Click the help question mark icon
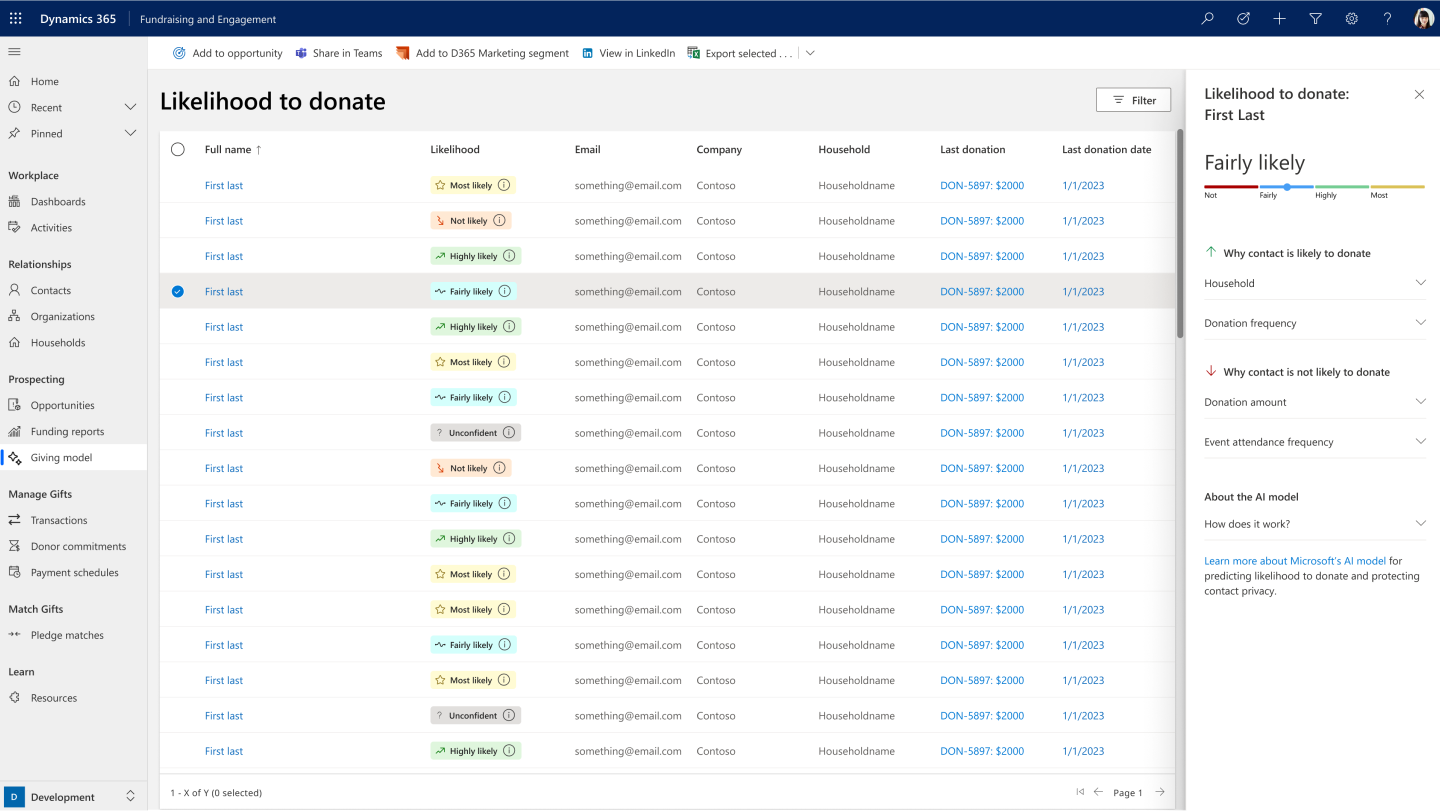The width and height of the screenshot is (1440, 811). (1387, 18)
